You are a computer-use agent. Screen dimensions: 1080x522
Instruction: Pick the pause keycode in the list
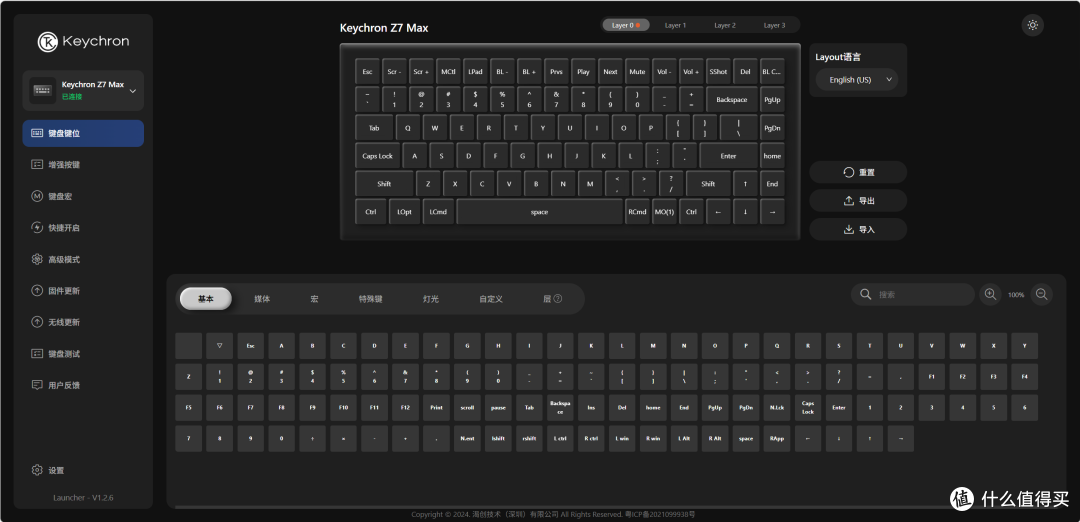click(x=498, y=408)
